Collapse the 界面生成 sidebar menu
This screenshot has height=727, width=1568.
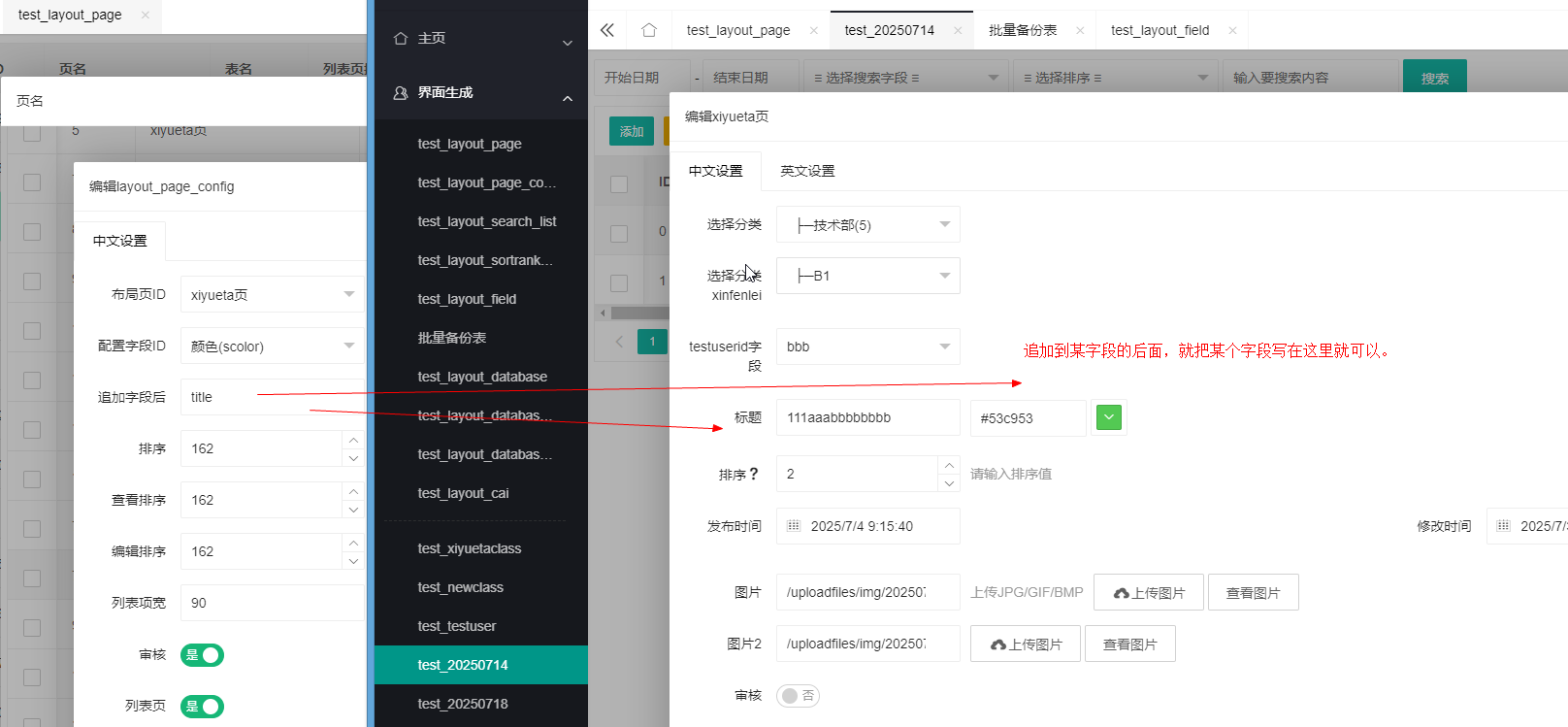tap(567, 97)
